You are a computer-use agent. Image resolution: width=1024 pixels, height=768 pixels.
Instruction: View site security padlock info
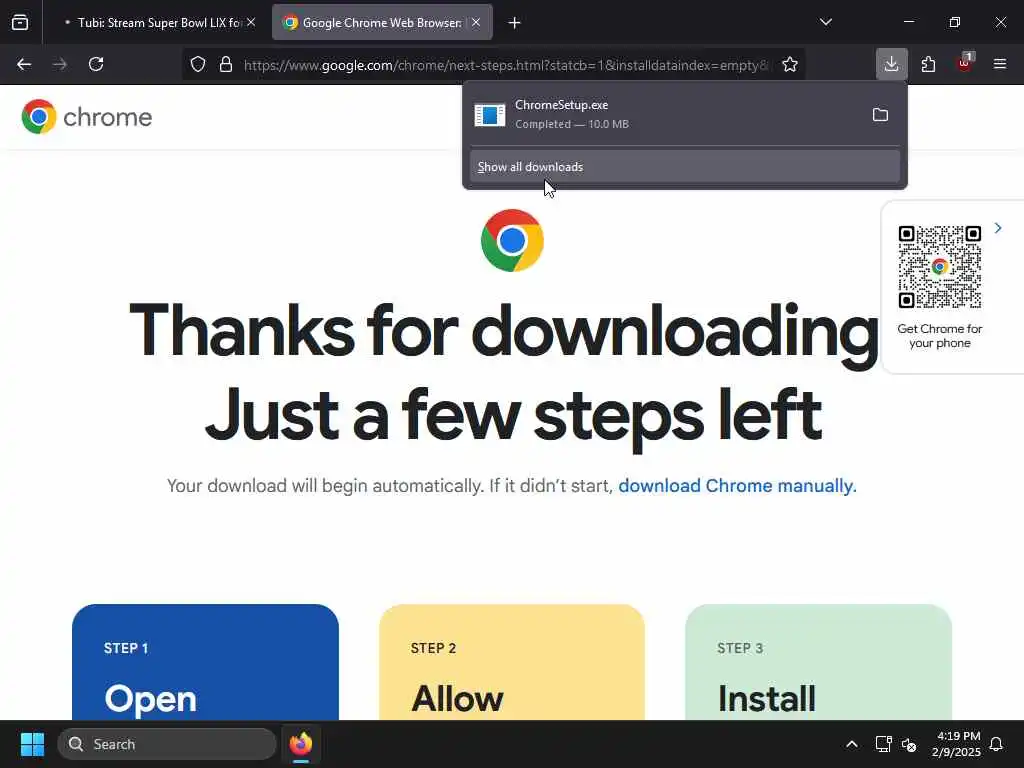(x=226, y=64)
